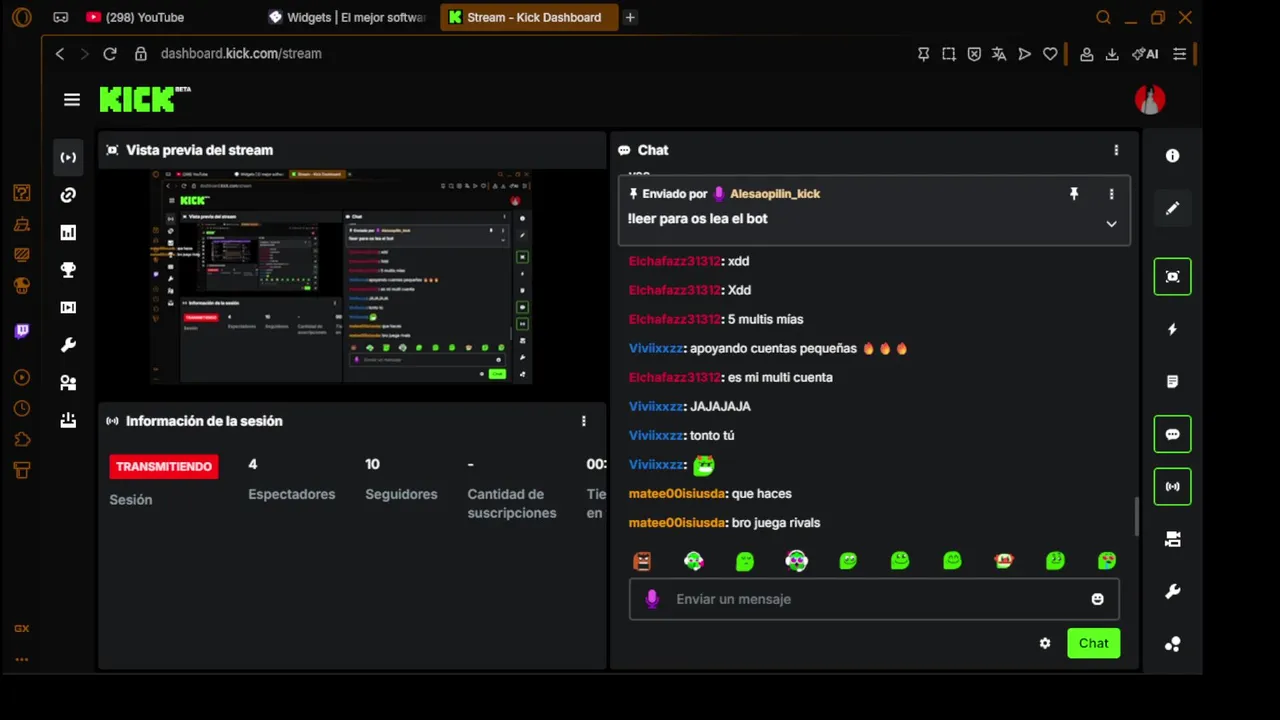Screen dimensions: 1280x720
Task: Click the green Chat send button
Action: [1093, 643]
